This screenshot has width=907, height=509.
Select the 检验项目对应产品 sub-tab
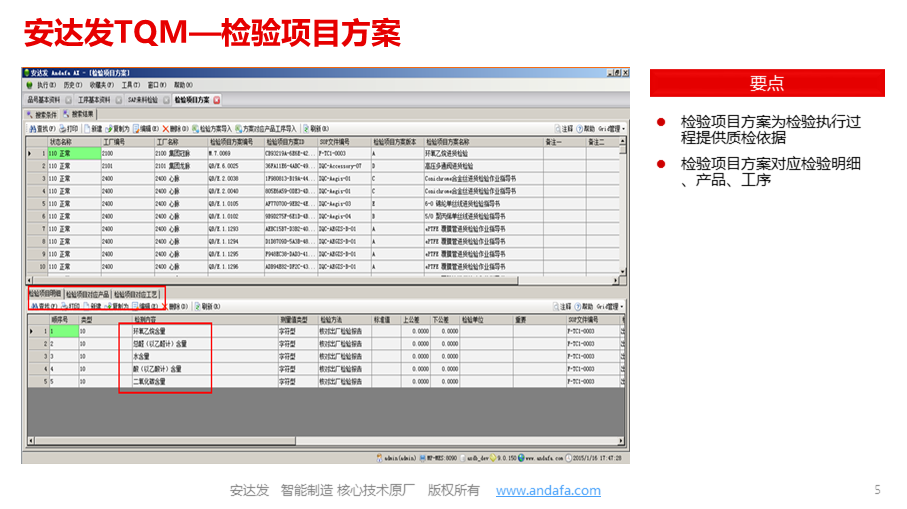point(87,294)
